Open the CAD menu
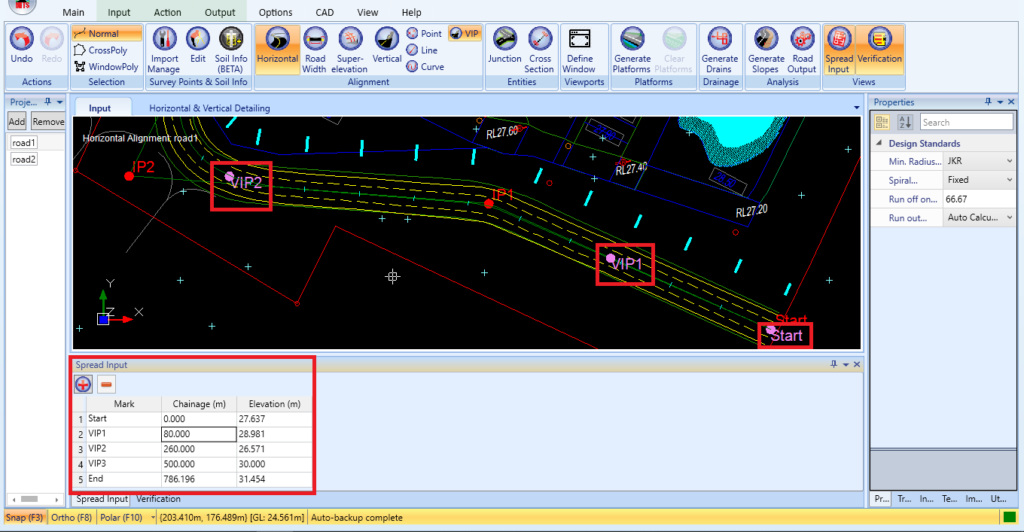Viewport: 1024px width, 532px height. (325, 12)
